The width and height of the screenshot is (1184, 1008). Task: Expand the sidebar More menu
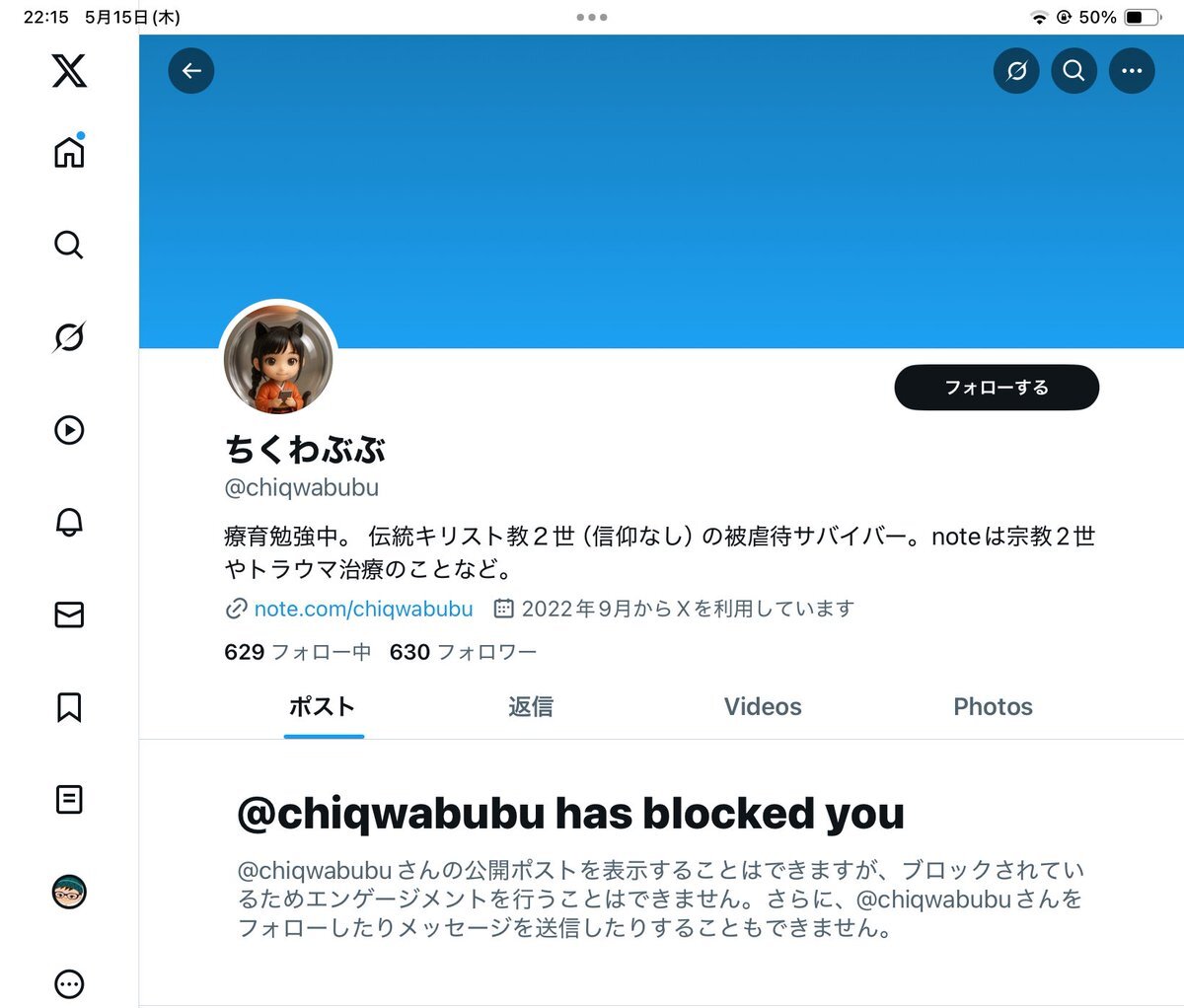(x=69, y=983)
